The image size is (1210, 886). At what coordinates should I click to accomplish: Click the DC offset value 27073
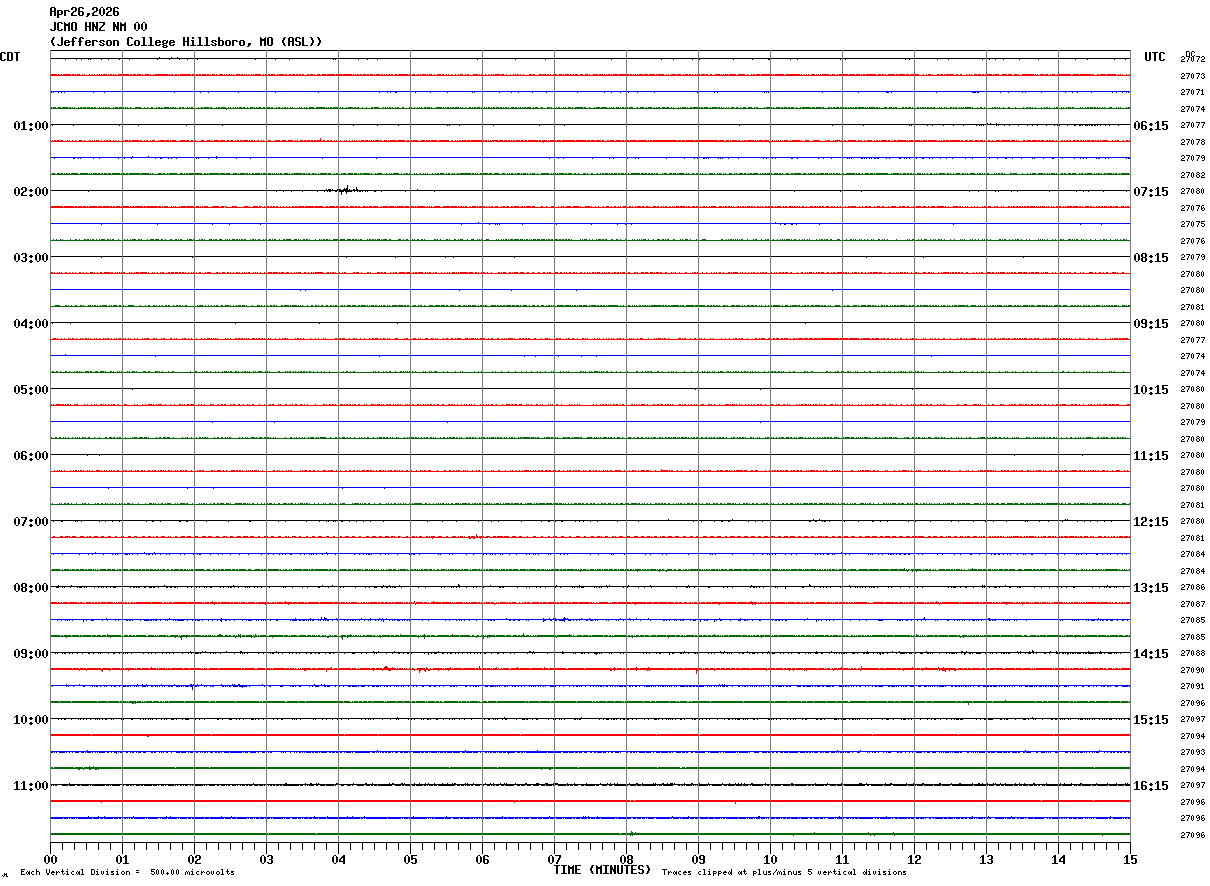point(1192,76)
